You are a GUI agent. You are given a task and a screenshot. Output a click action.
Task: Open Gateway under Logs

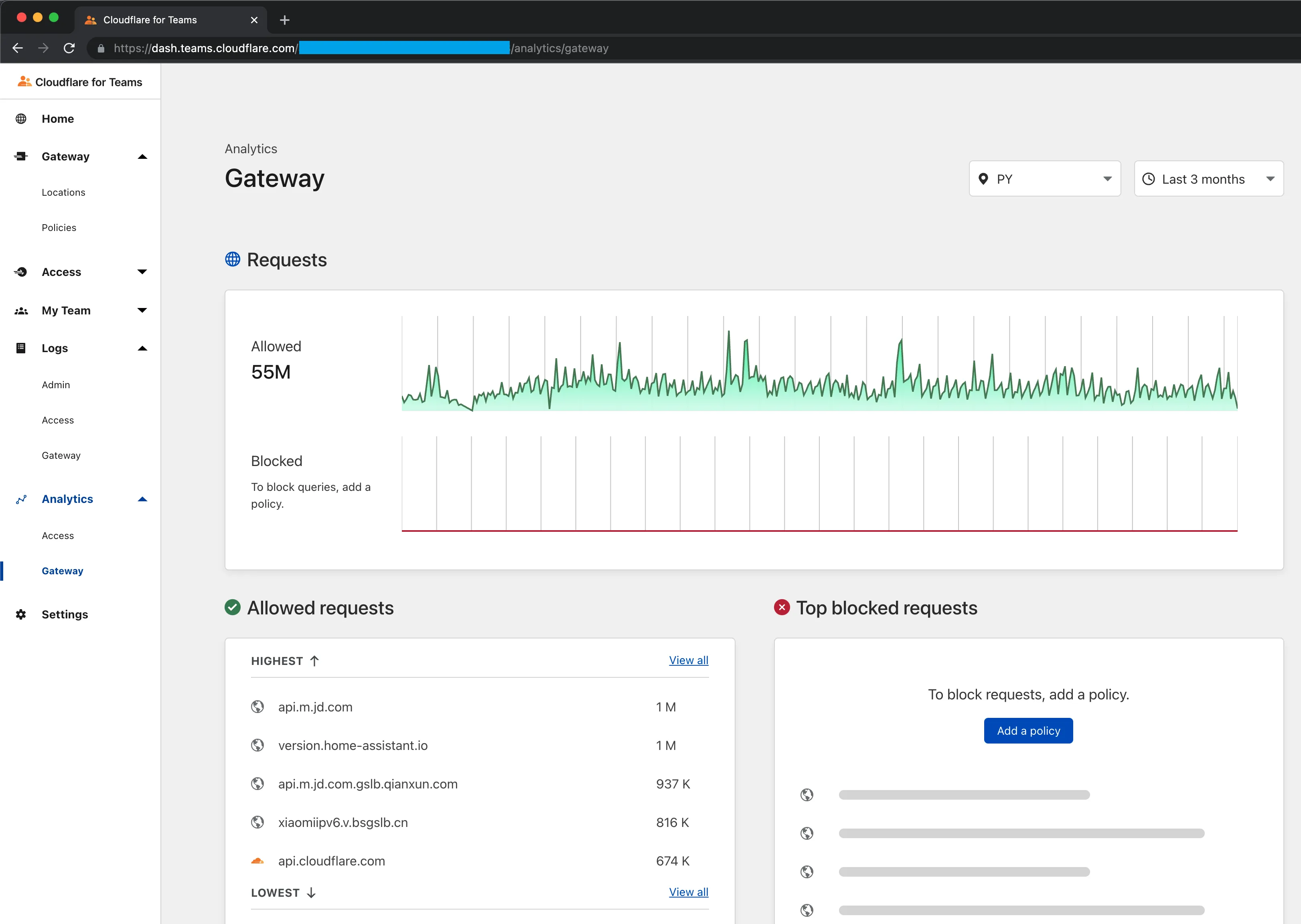pos(61,455)
